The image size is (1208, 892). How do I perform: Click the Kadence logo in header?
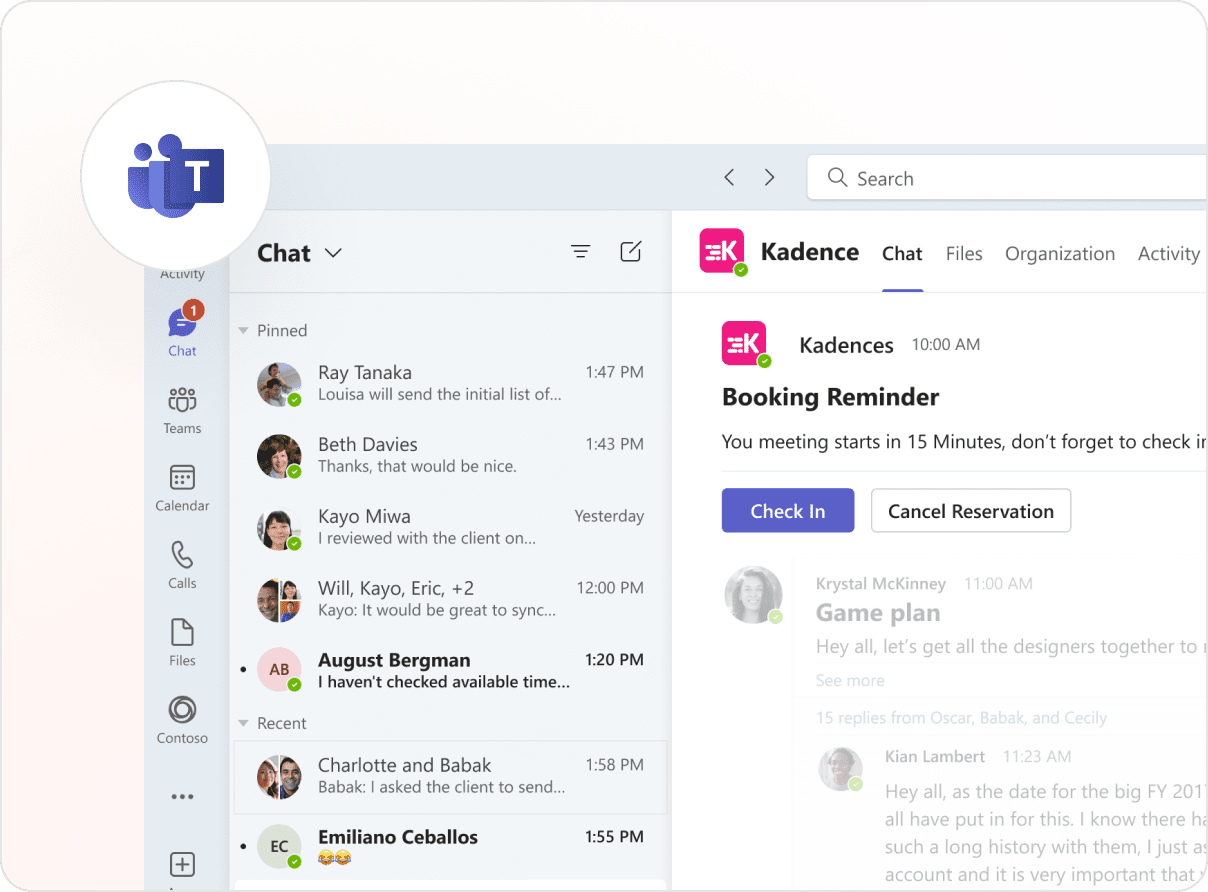723,252
